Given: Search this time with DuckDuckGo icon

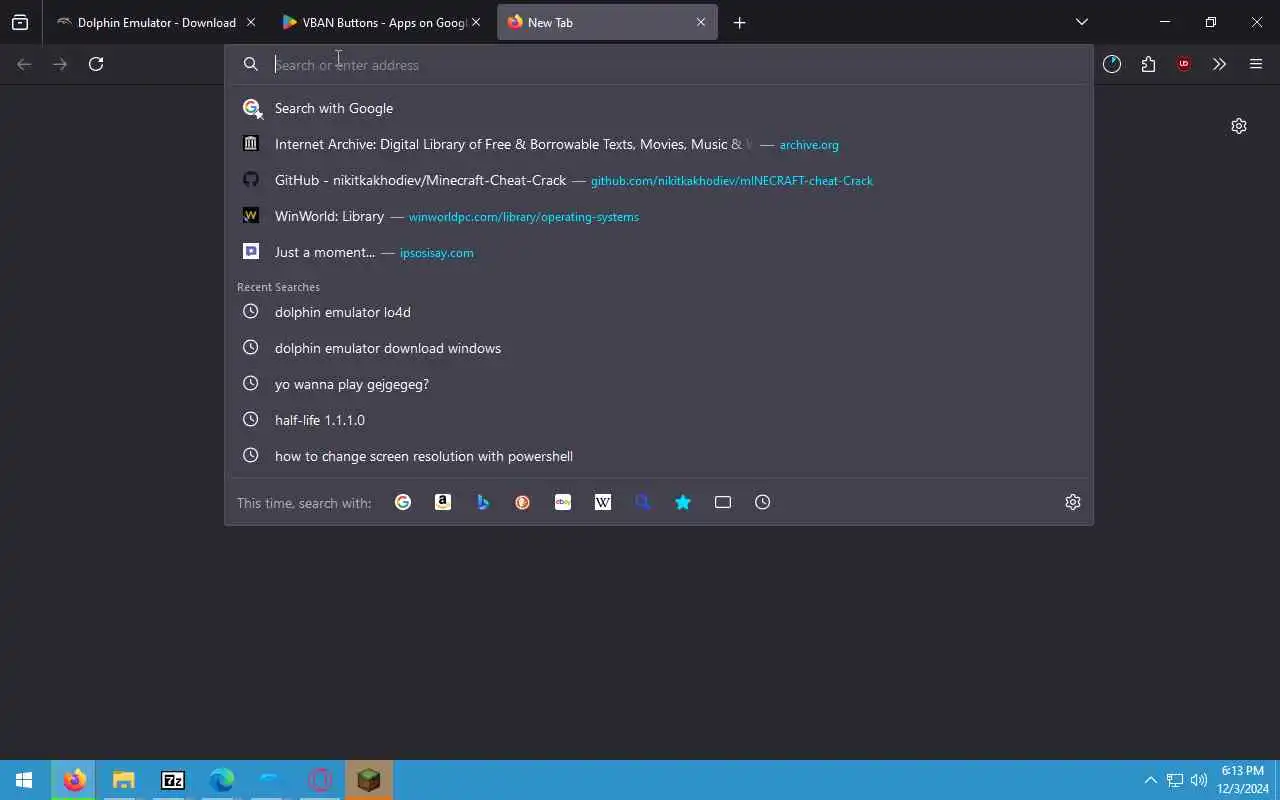Looking at the screenshot, I should (523, 502).
